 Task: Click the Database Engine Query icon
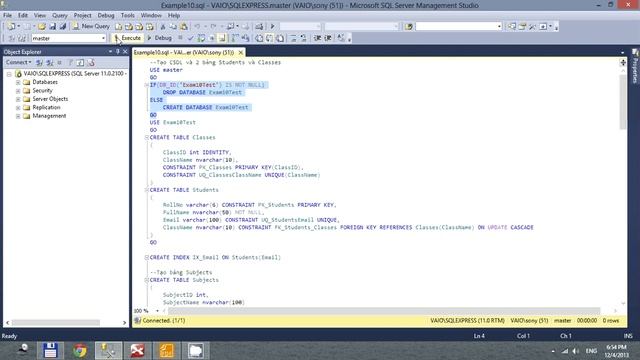pos(118,27)
